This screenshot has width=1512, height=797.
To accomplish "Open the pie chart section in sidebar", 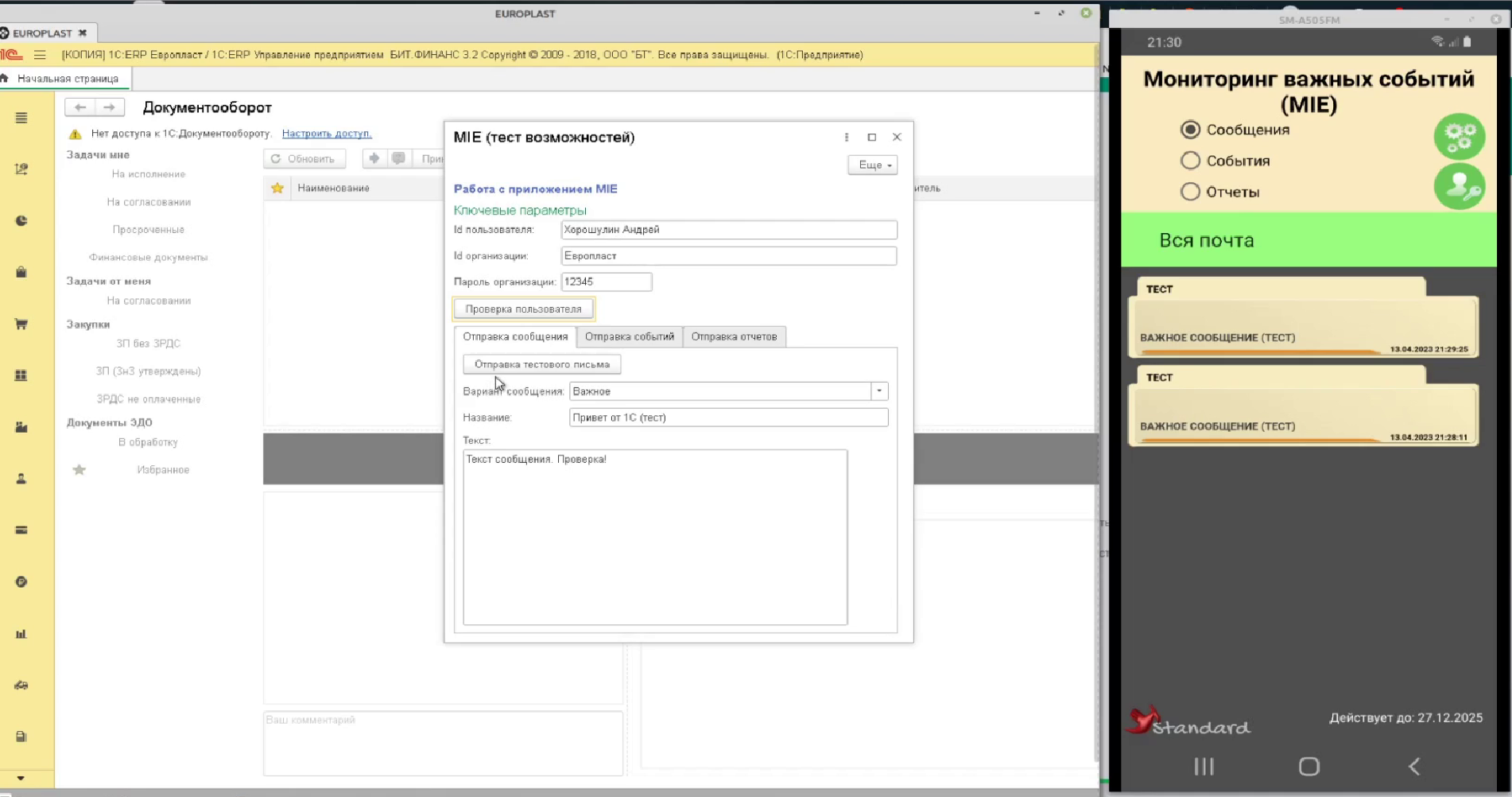I will [21, 221].
